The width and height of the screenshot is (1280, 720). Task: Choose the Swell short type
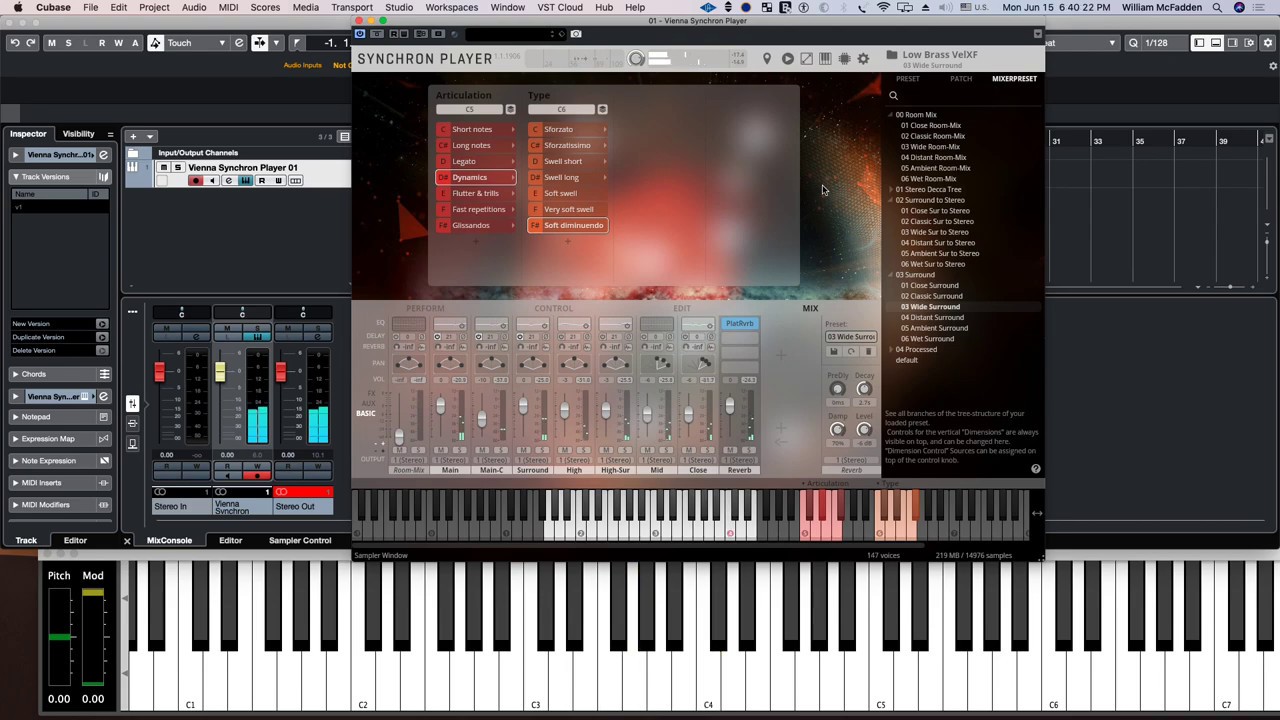click(568, 161)
